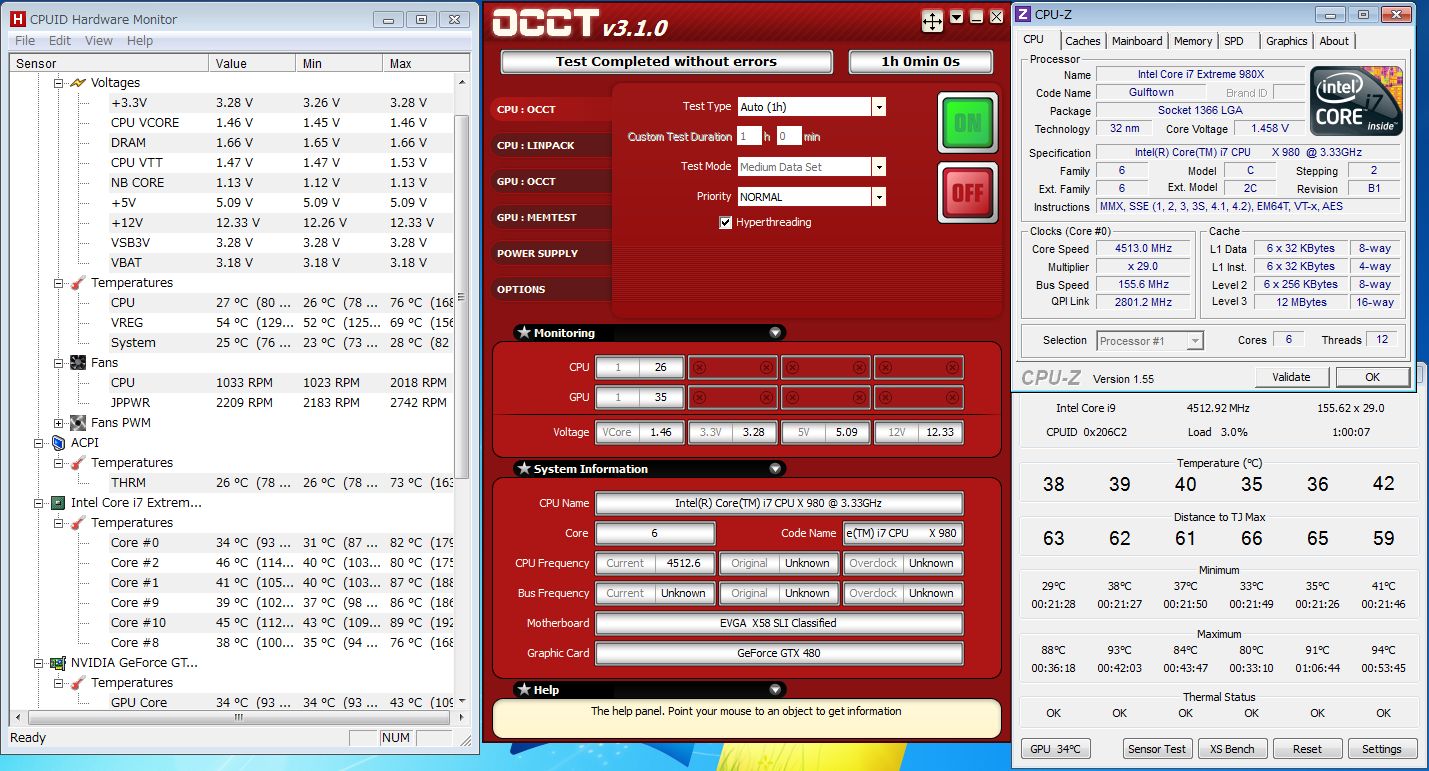Switch to the Graphics tab in CPU-Z
Viewport: 1429px width, 771px height.
click(1286, 41)
